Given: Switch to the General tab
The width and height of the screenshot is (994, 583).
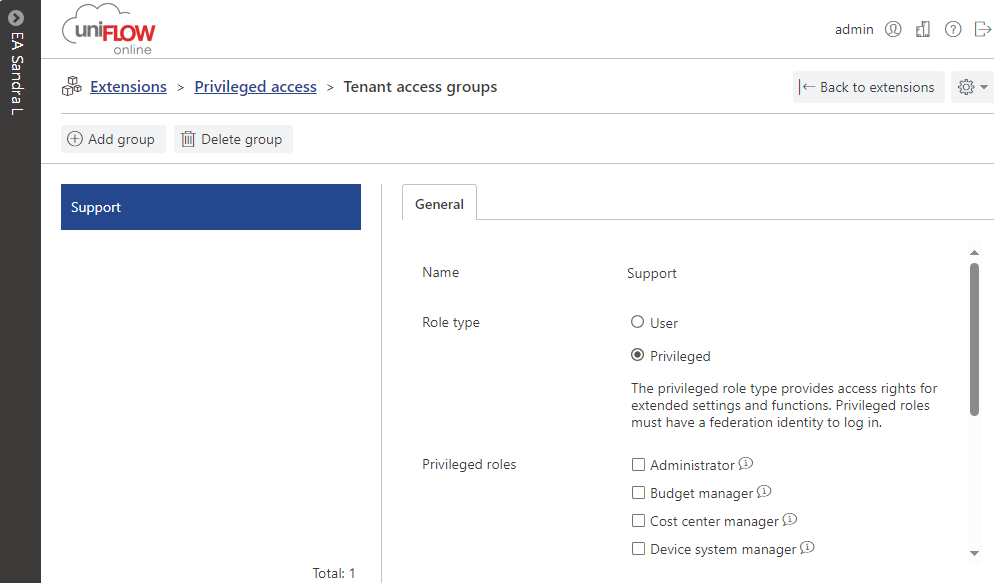Looking at the screenshot, I should 439,204.
